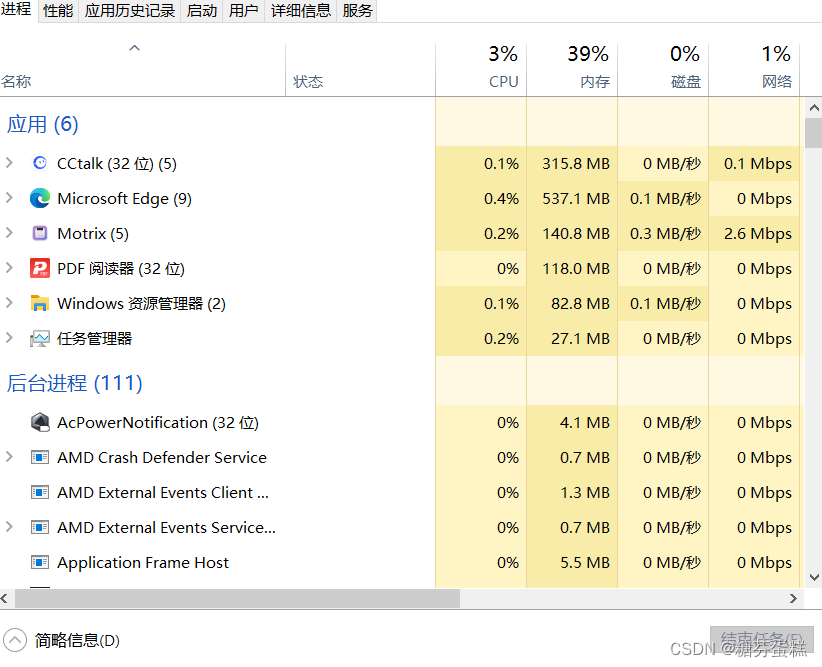Sort processes by 磁盘 column header
Image resolution: width=822 pixels, height=667 pixels.
tap(663, 70)
